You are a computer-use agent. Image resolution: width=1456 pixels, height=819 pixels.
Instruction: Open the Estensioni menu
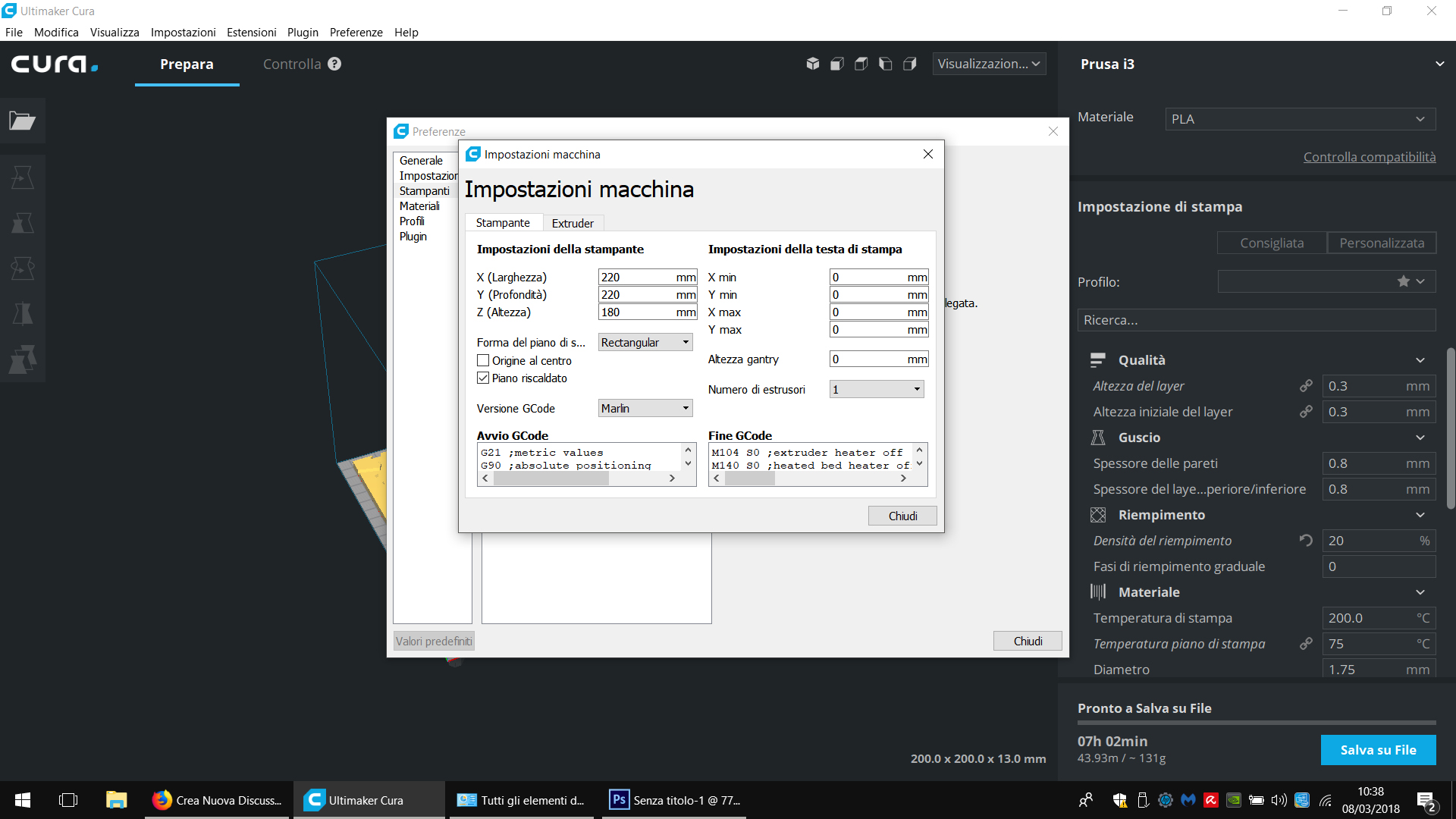tap(251, 33)
